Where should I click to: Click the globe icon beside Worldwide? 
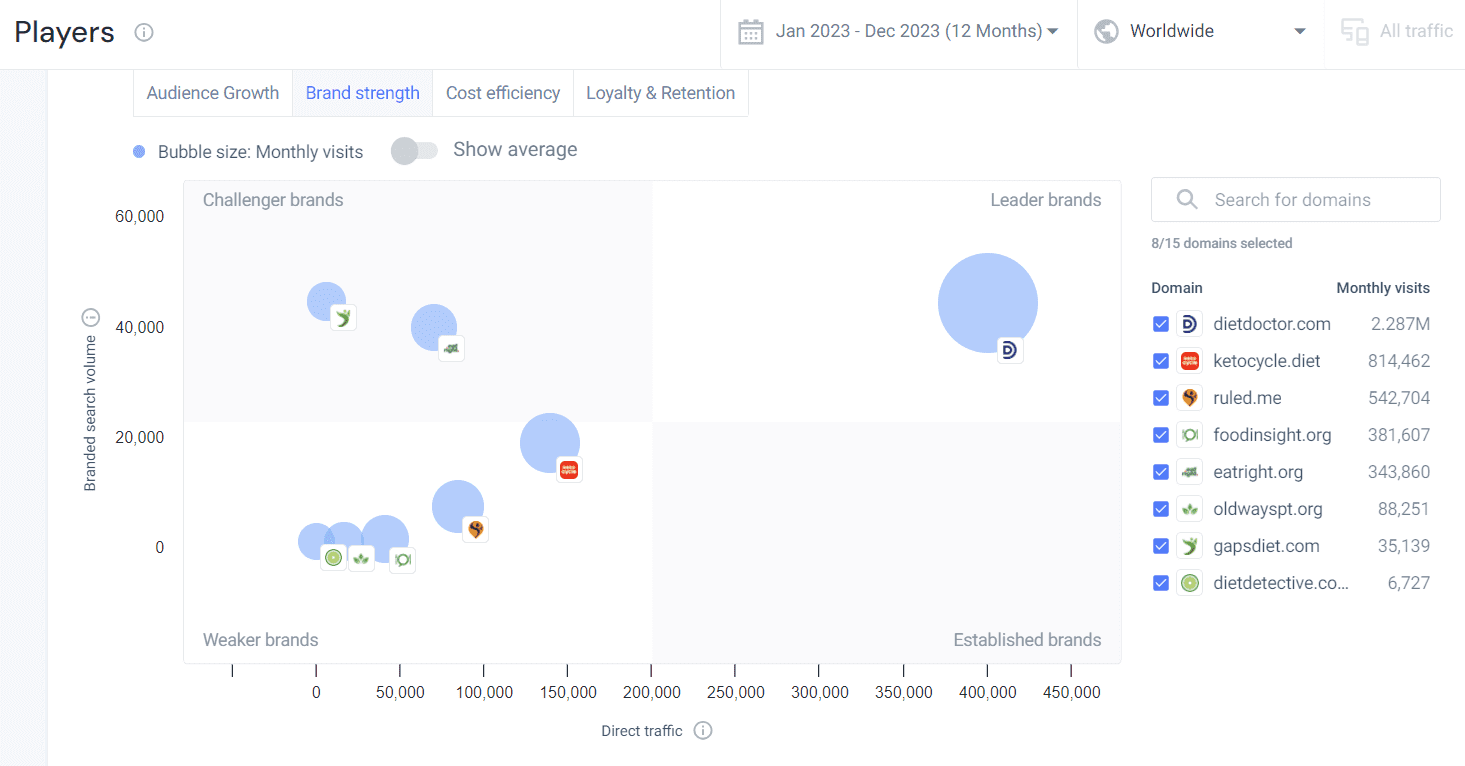point(1106,32)
